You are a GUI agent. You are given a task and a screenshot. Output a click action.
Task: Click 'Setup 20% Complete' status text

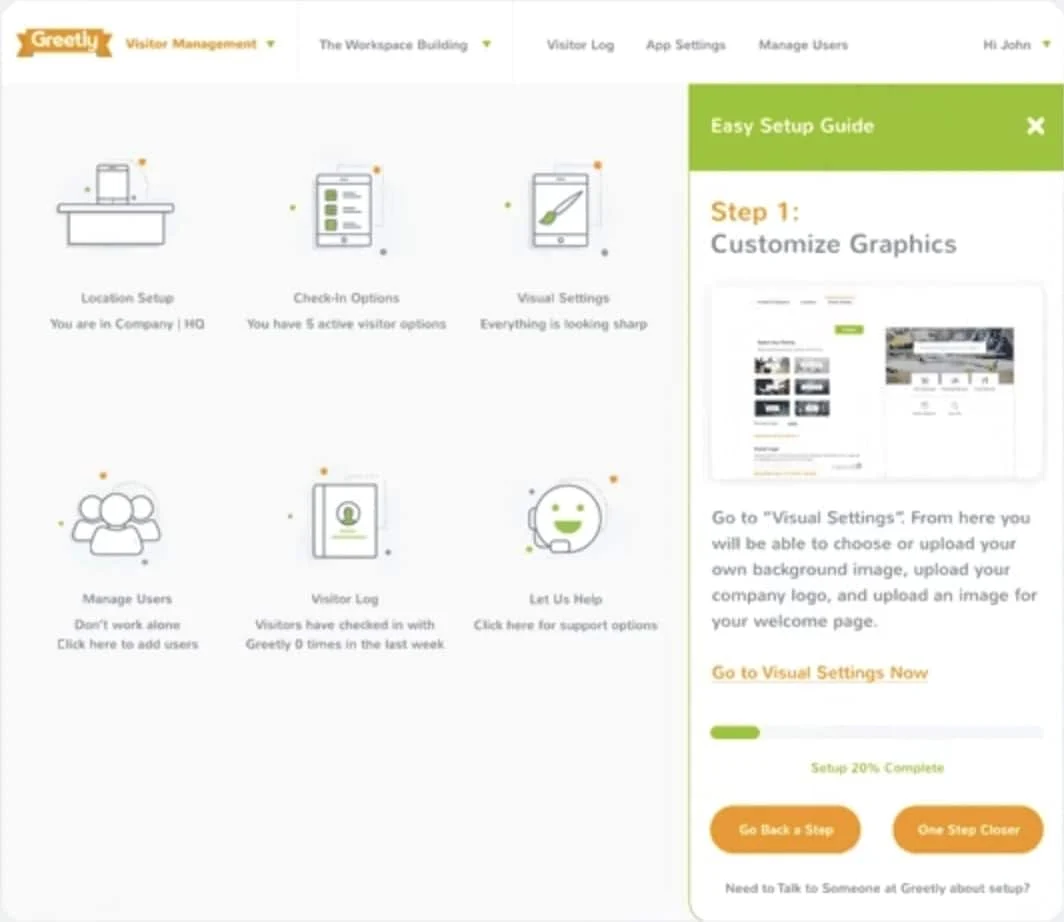click(x=877, y=767)
